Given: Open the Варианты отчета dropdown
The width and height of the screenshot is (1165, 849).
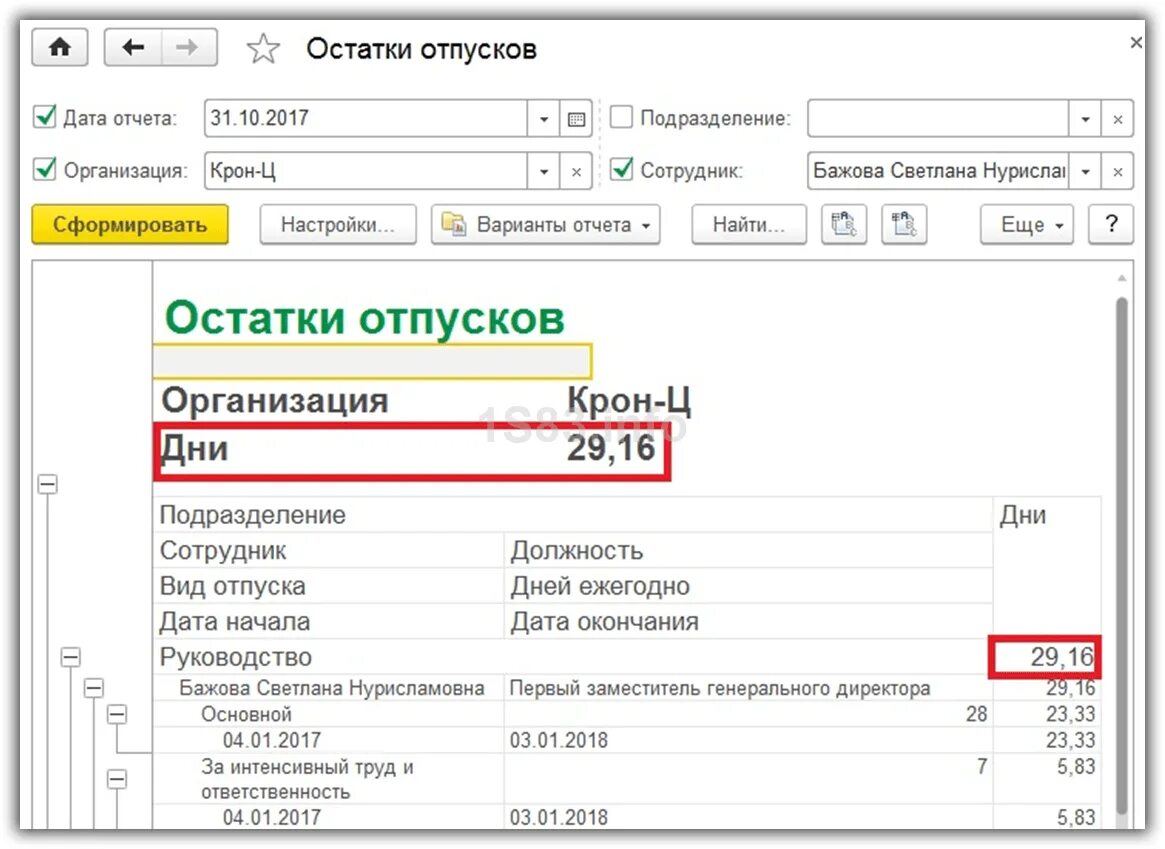Looking at the screenshot, I should (545, 224).
